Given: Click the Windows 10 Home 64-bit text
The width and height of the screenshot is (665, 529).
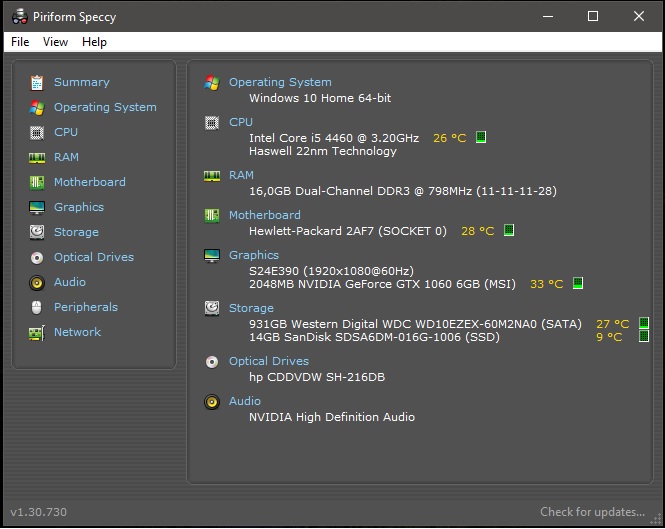Looking at the screenshot, I should 320,98.
